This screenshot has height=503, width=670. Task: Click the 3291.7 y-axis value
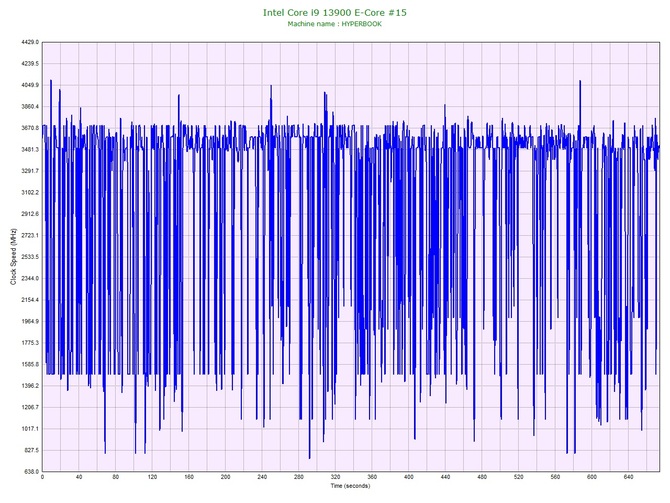30,171
